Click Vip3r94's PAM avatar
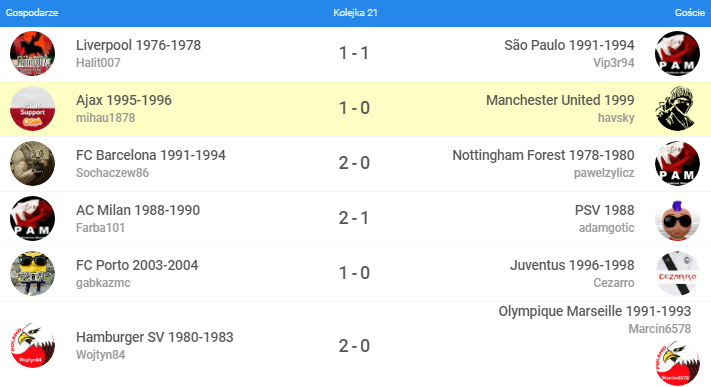 pyautogui.click(x=677, y=54)
